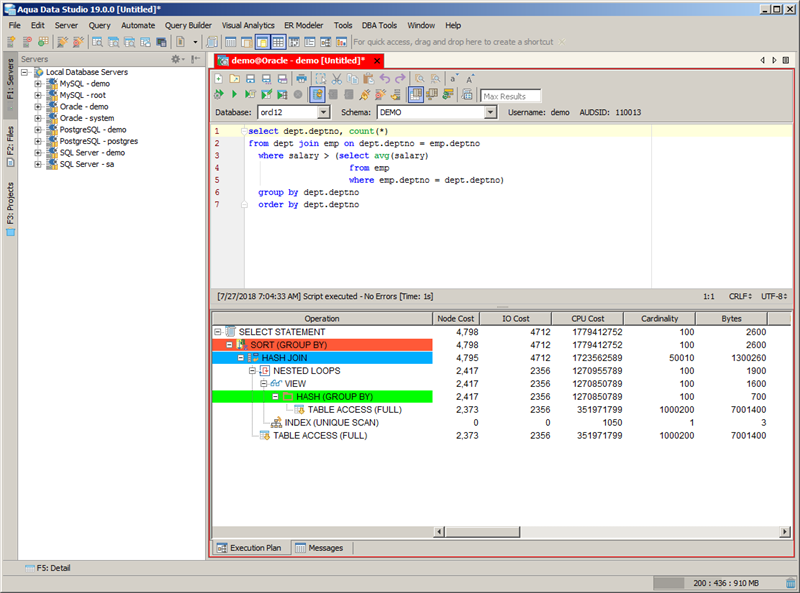
Task: Execute the script with the green play icon
Action: pyautogui.click(x=234, y=94)
